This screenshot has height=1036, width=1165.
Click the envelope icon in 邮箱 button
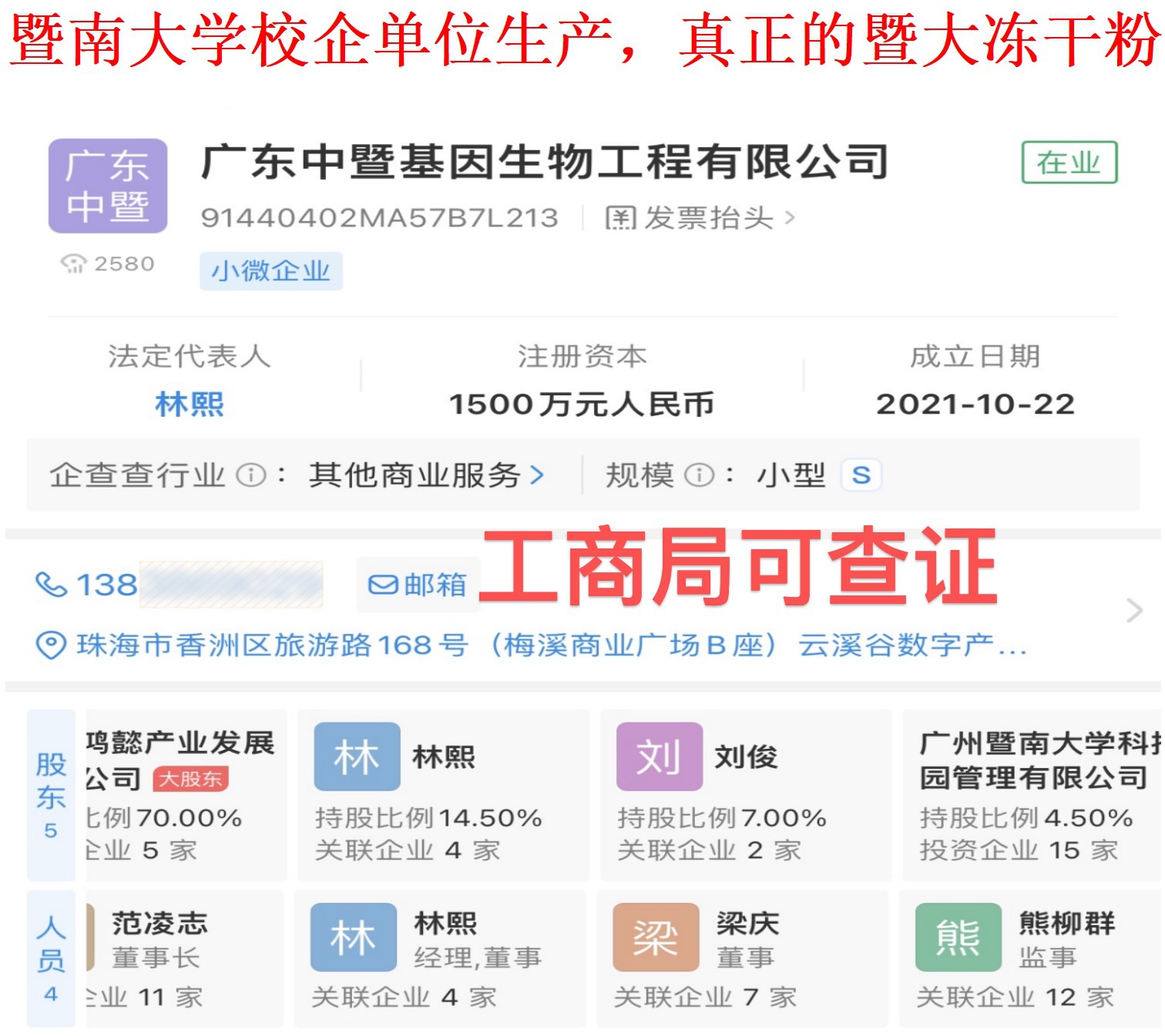coord(383,585)
